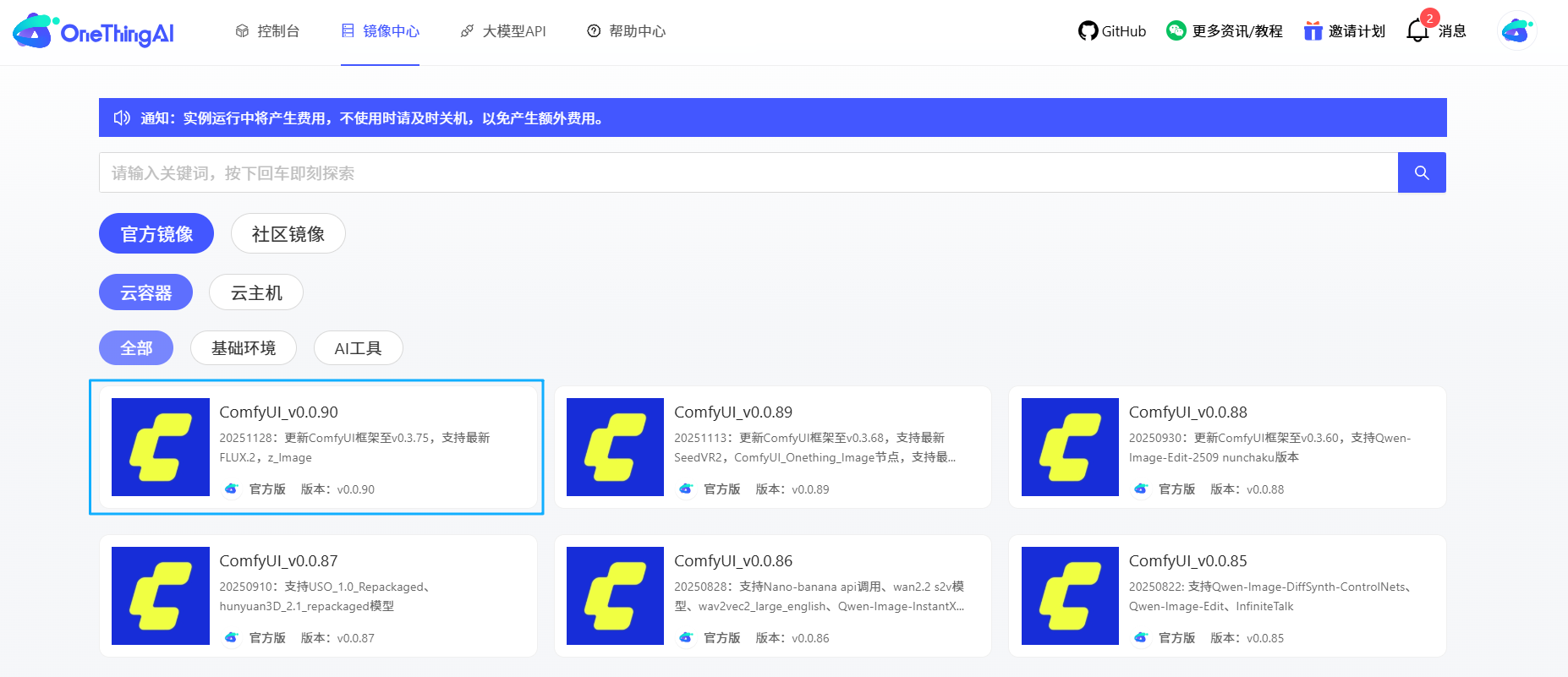Open the 控制台 nav tab
Image resolution: width=1568 pixels, height=677 pixels.
pyautogui.click(x=267, y=31)
